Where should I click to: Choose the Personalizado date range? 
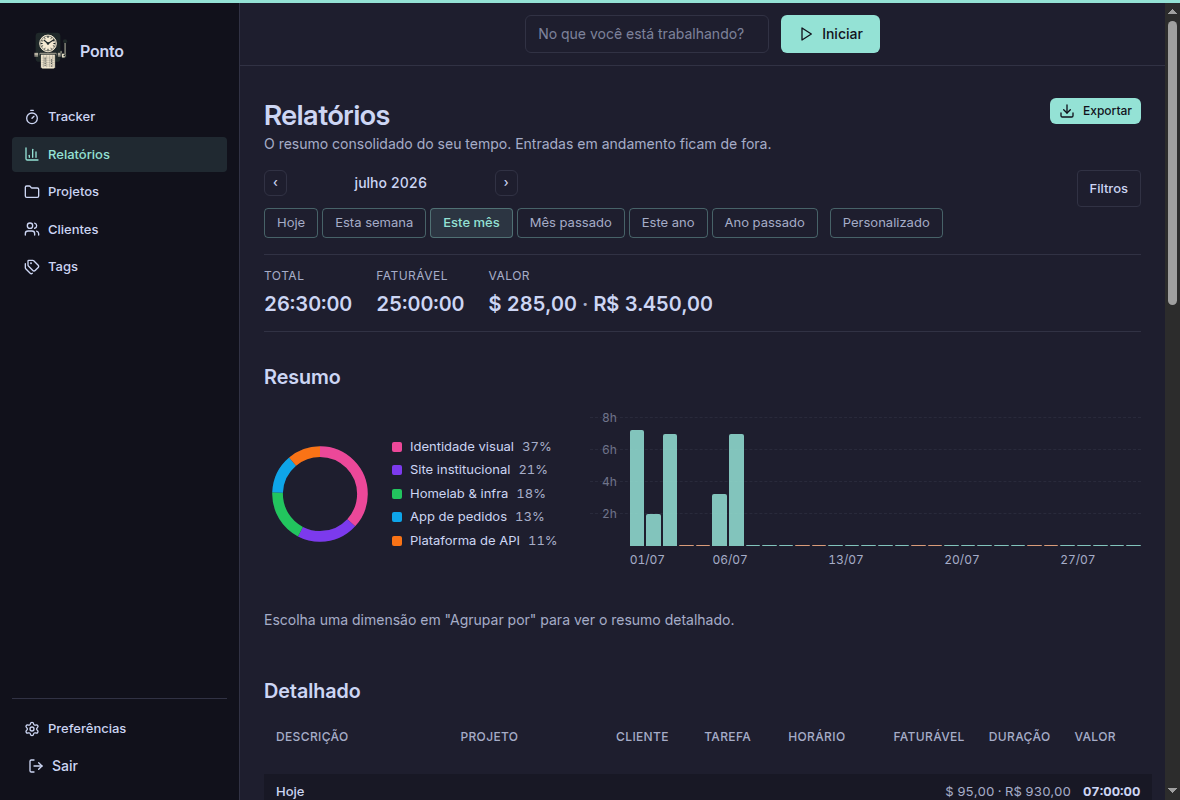coord(886,223)
